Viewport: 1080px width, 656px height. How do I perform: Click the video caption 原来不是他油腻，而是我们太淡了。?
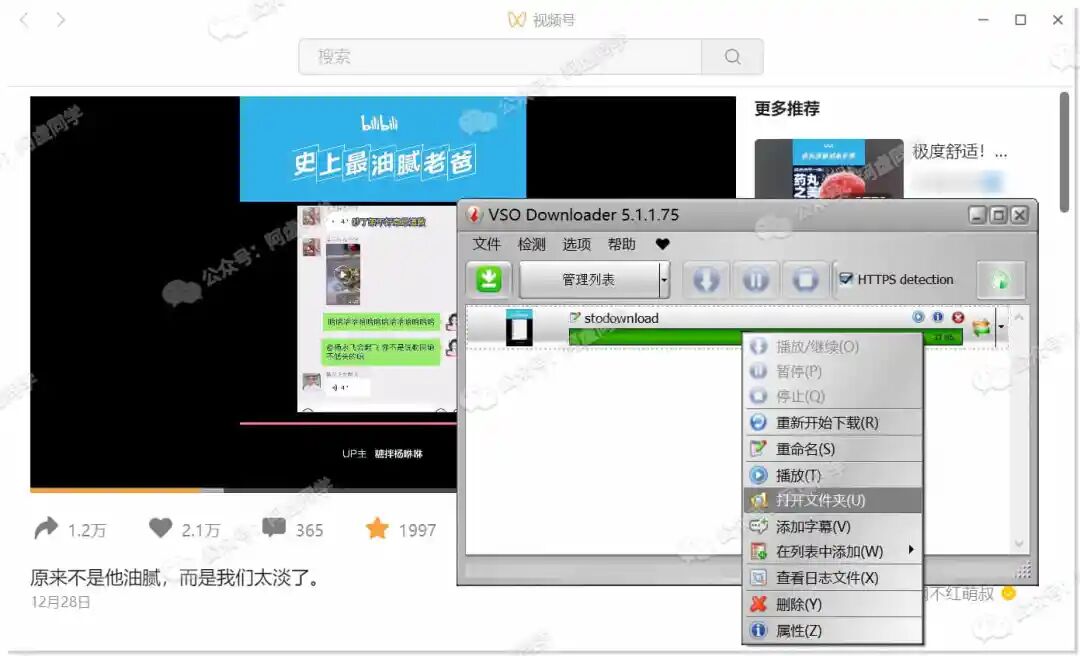pos(176,577)
